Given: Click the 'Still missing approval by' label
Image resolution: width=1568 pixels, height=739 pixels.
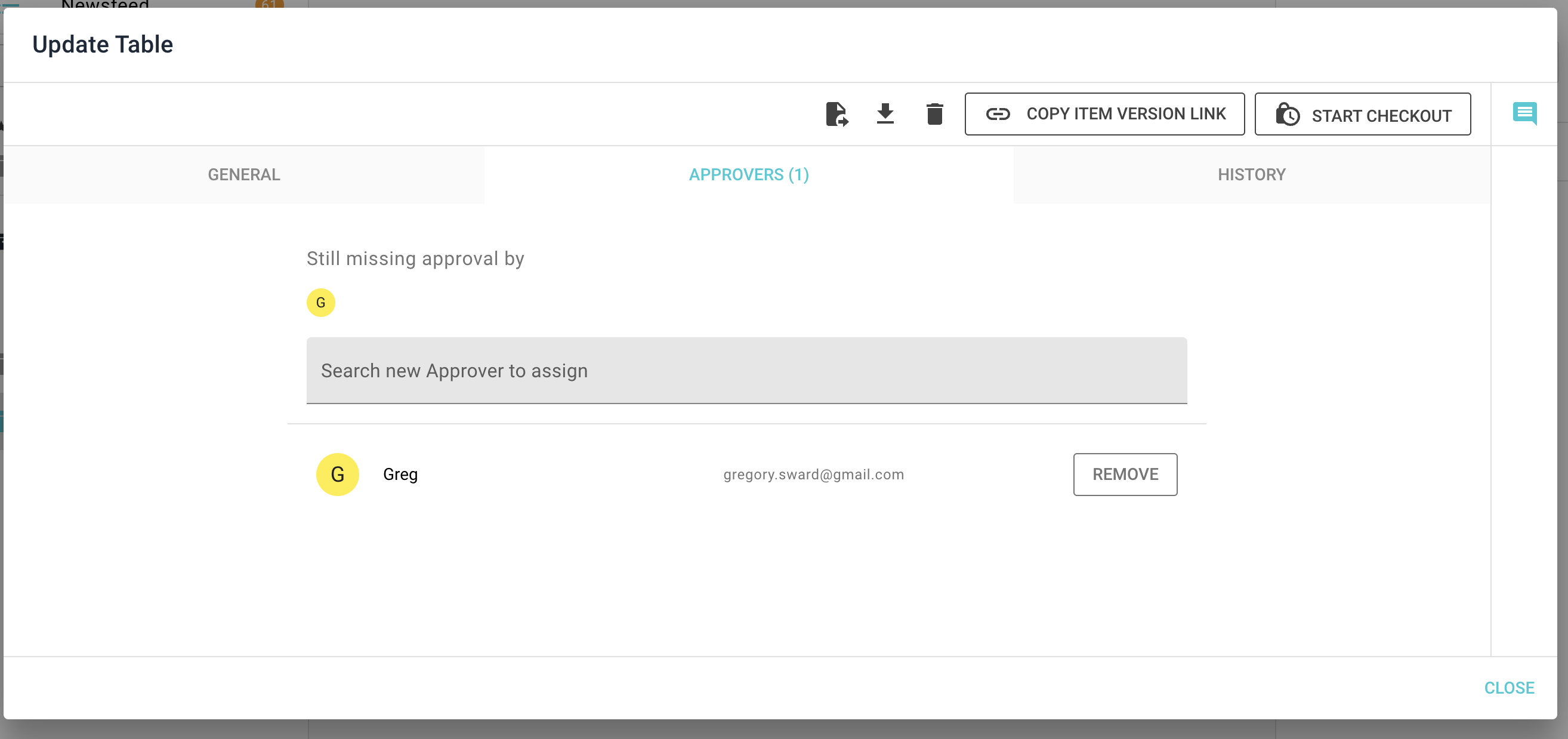Looking at the screenshot, I should point(415,258).
